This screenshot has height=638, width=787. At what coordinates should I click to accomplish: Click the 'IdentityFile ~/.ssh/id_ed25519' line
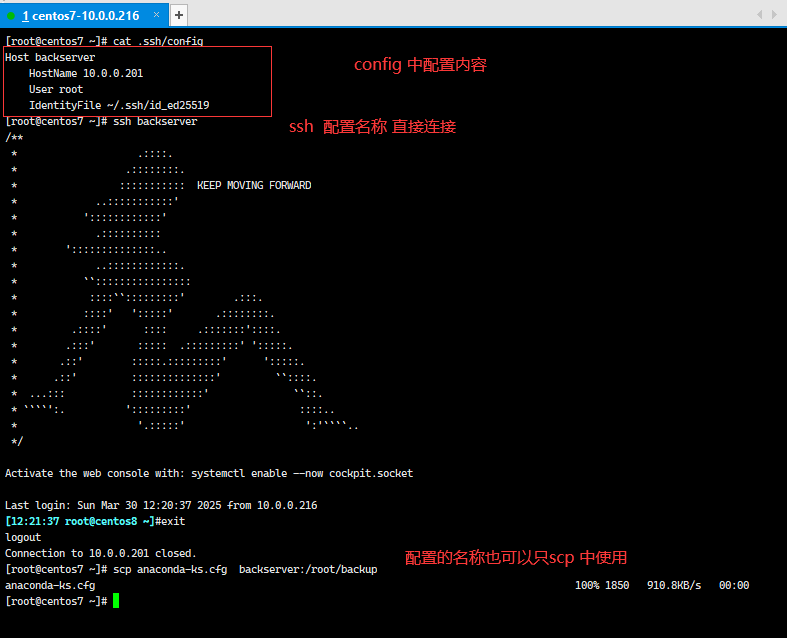[x=119, y=105]
